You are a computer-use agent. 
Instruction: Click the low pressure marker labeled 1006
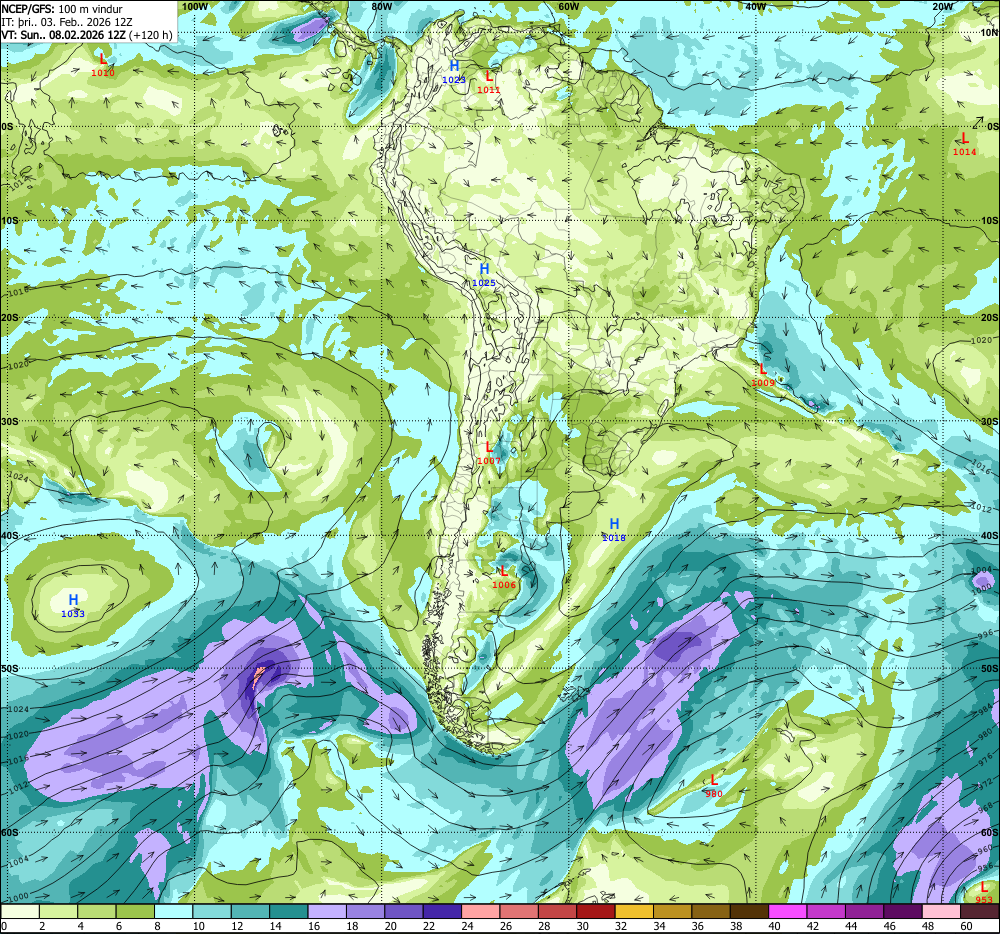(504, 577)
